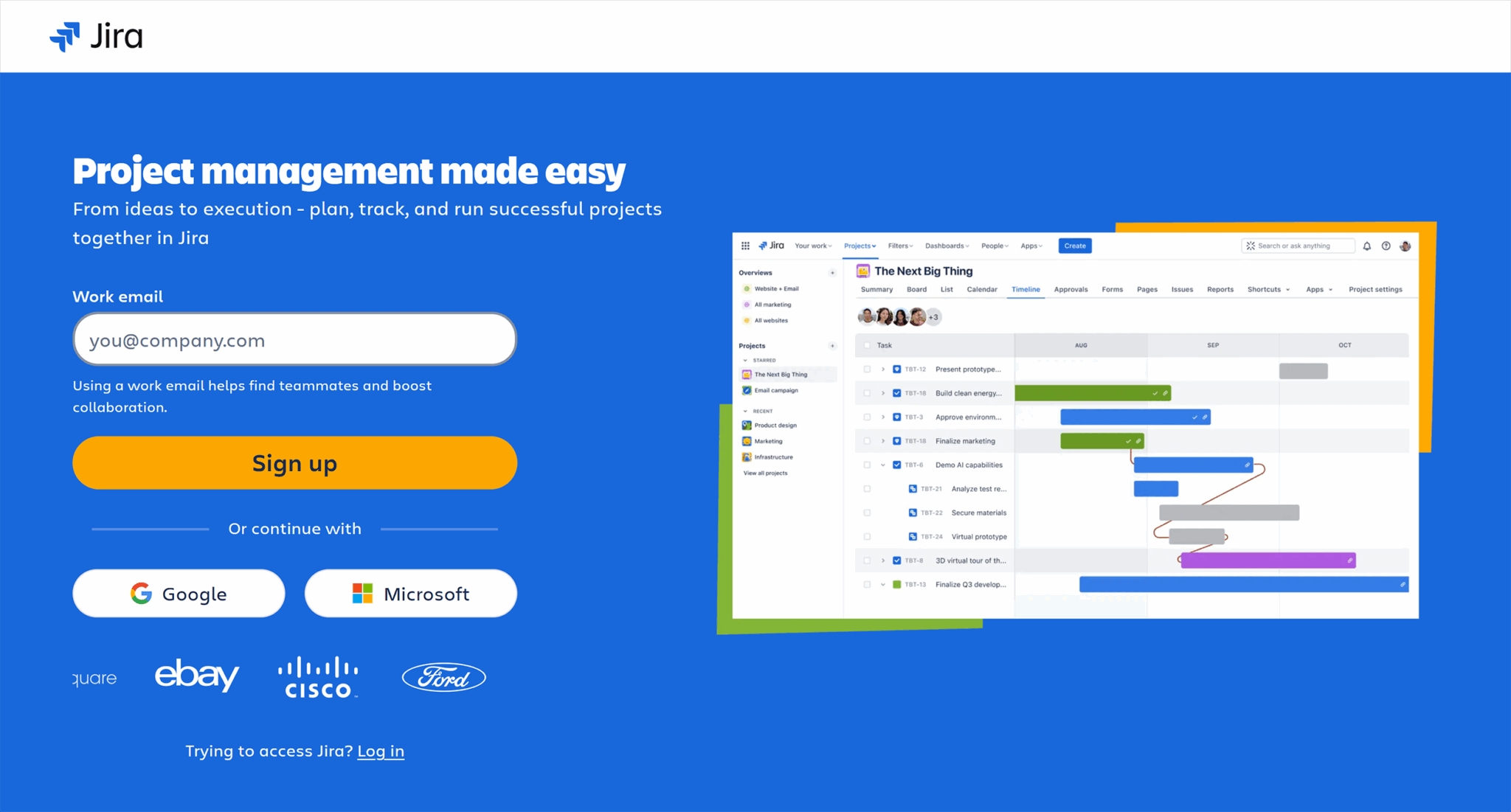
Task: Open the Dashboards menu
Action: (945, 246)
